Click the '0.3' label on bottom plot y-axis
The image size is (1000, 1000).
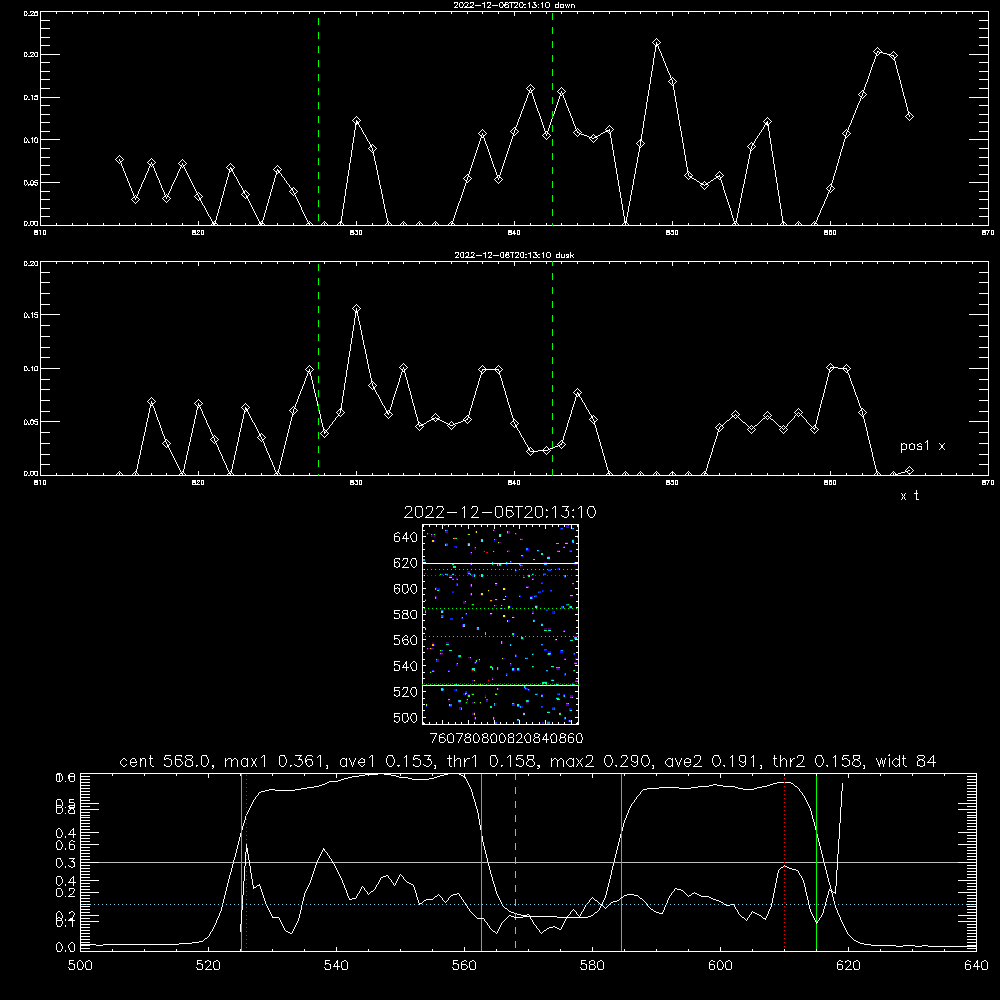click(66, 863)
